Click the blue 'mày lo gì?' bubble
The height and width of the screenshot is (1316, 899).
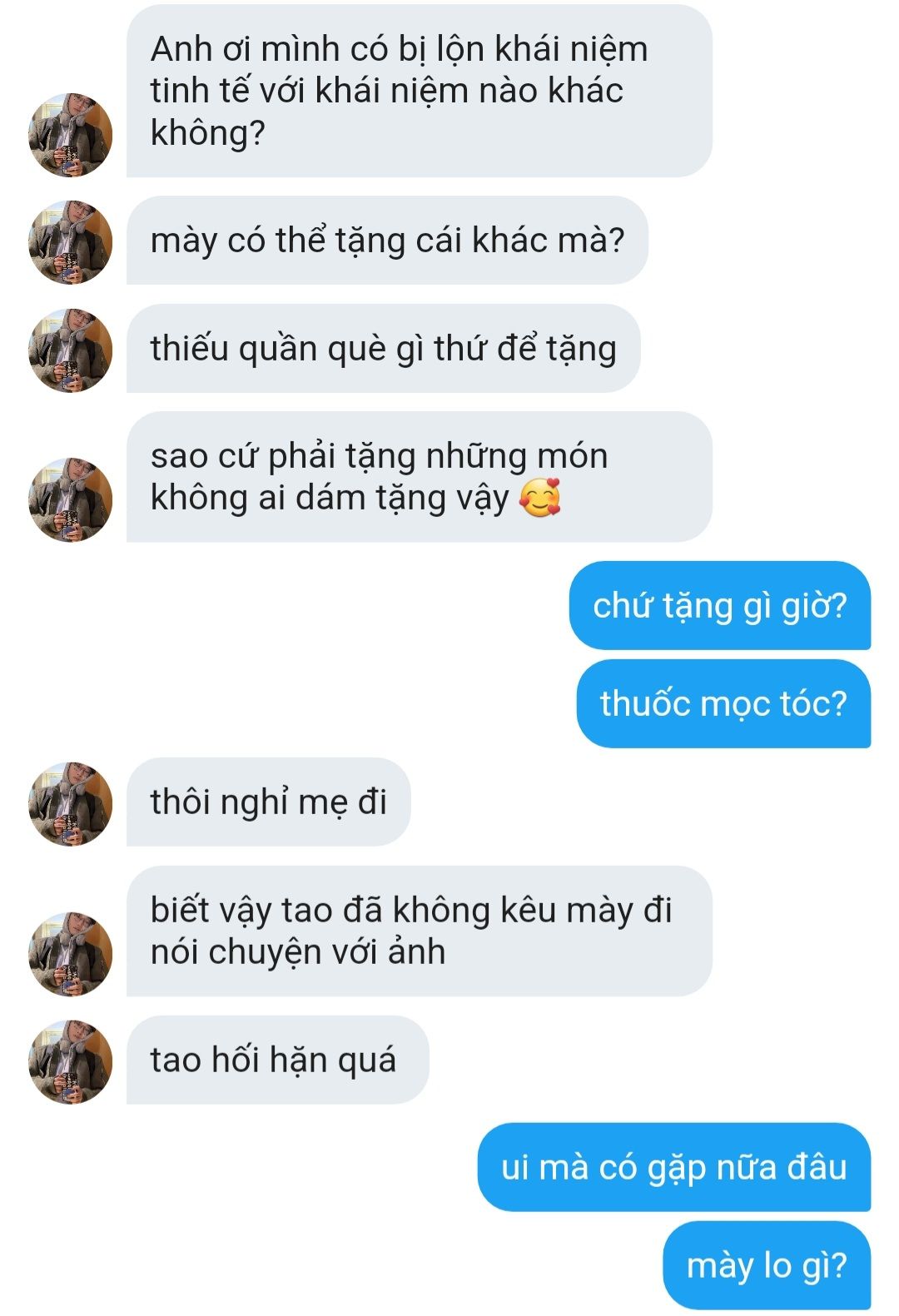767,1265
